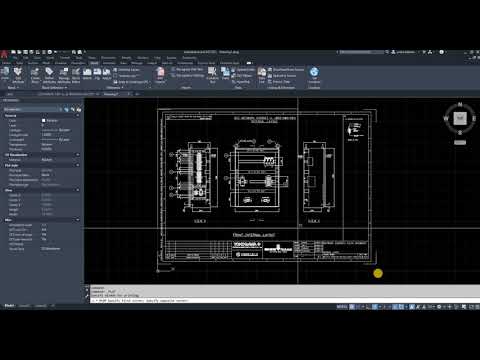Click Upload to Source
This screenshot has width=480, height=360.
click(282, 76)
